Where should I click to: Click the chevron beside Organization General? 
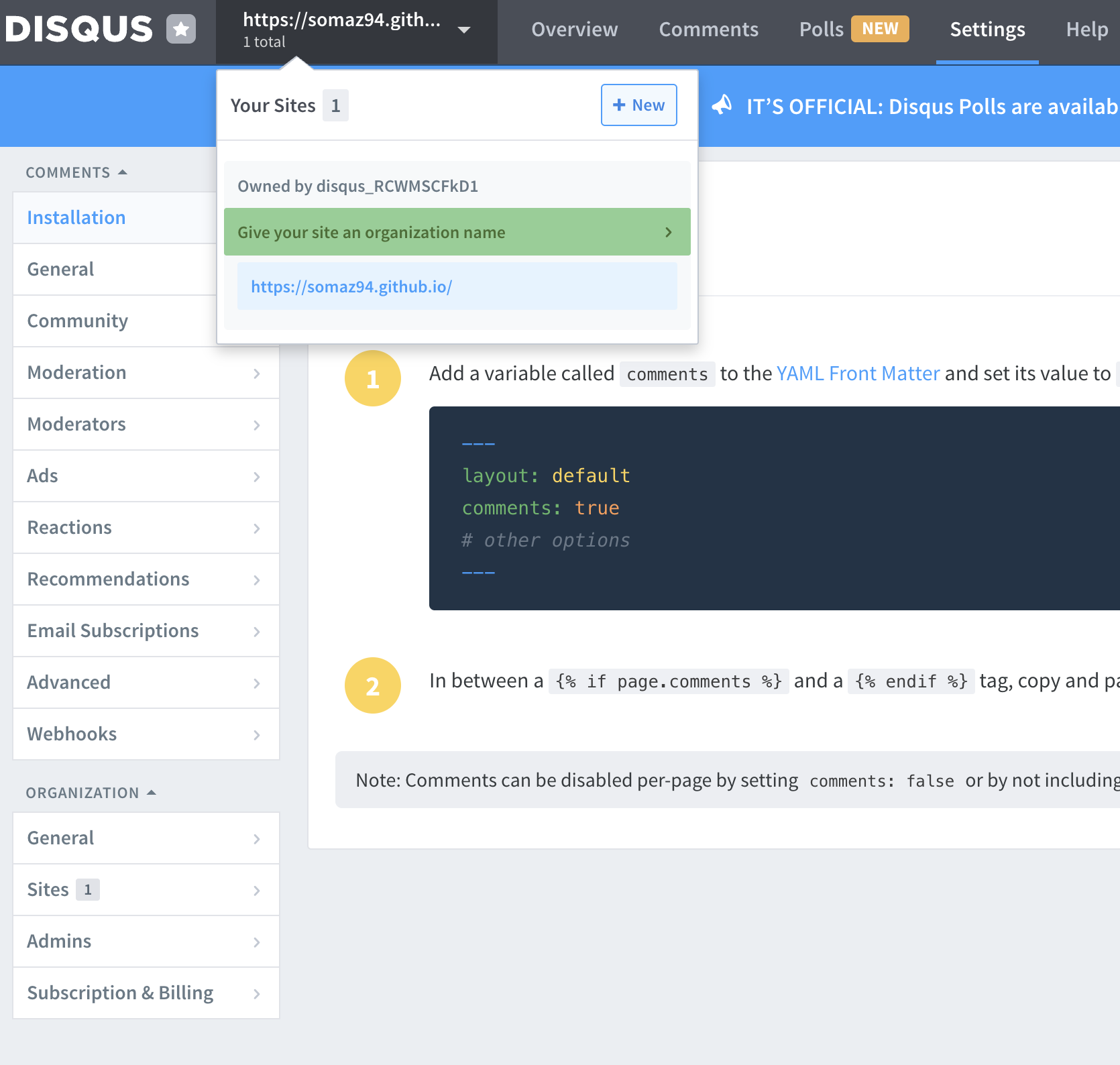[257, 839]
